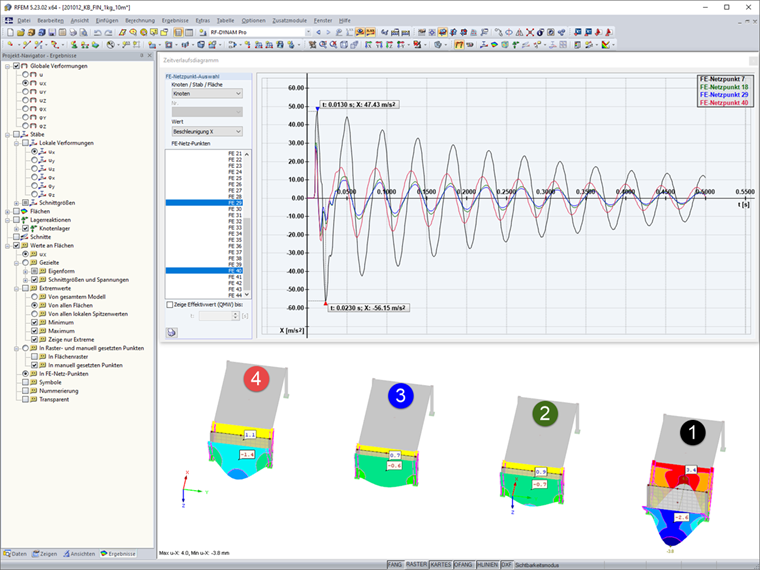
Task: Click the New node tool icon
Action: tap(10, 45)
